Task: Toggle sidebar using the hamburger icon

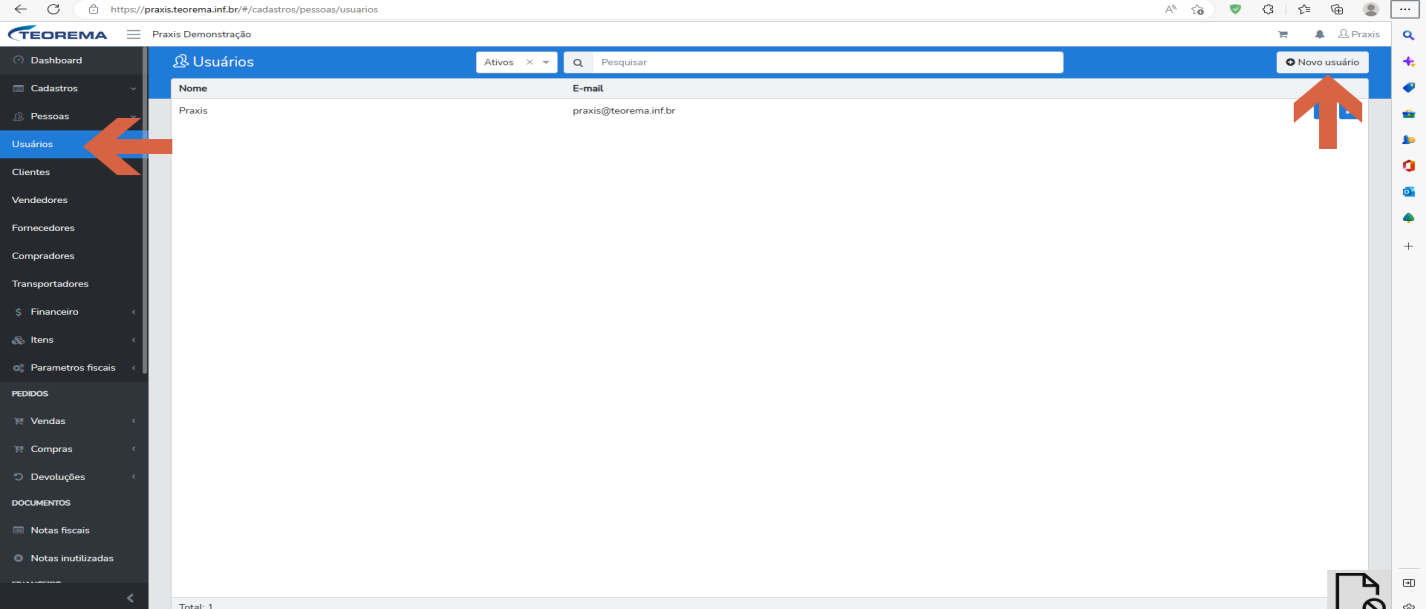Action: pyautogui.click(x=133, y=34)
